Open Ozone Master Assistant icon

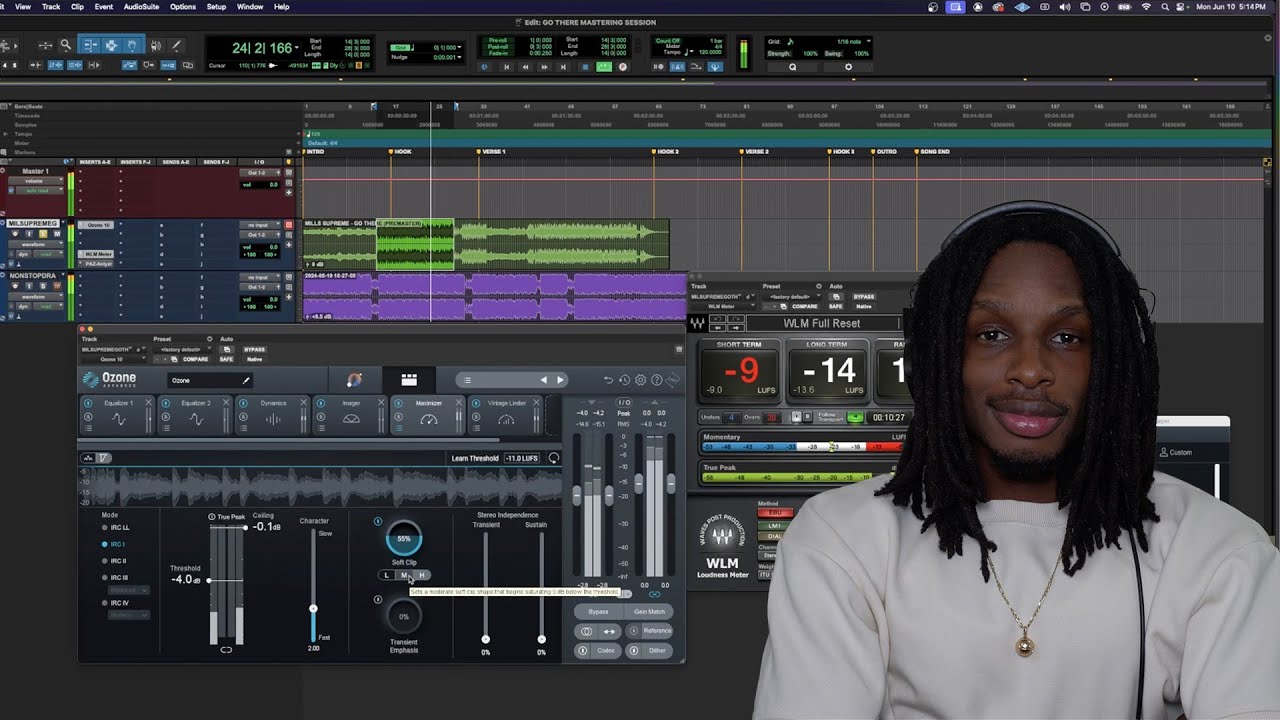(354, 380)
